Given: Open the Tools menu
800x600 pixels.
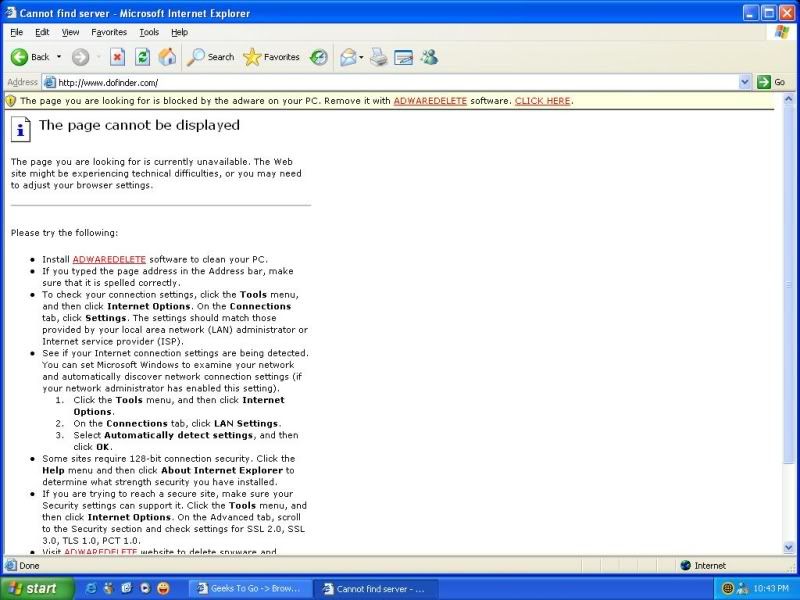Looking at the screenshot, I should pyautogui.click(x=149, y=32).
